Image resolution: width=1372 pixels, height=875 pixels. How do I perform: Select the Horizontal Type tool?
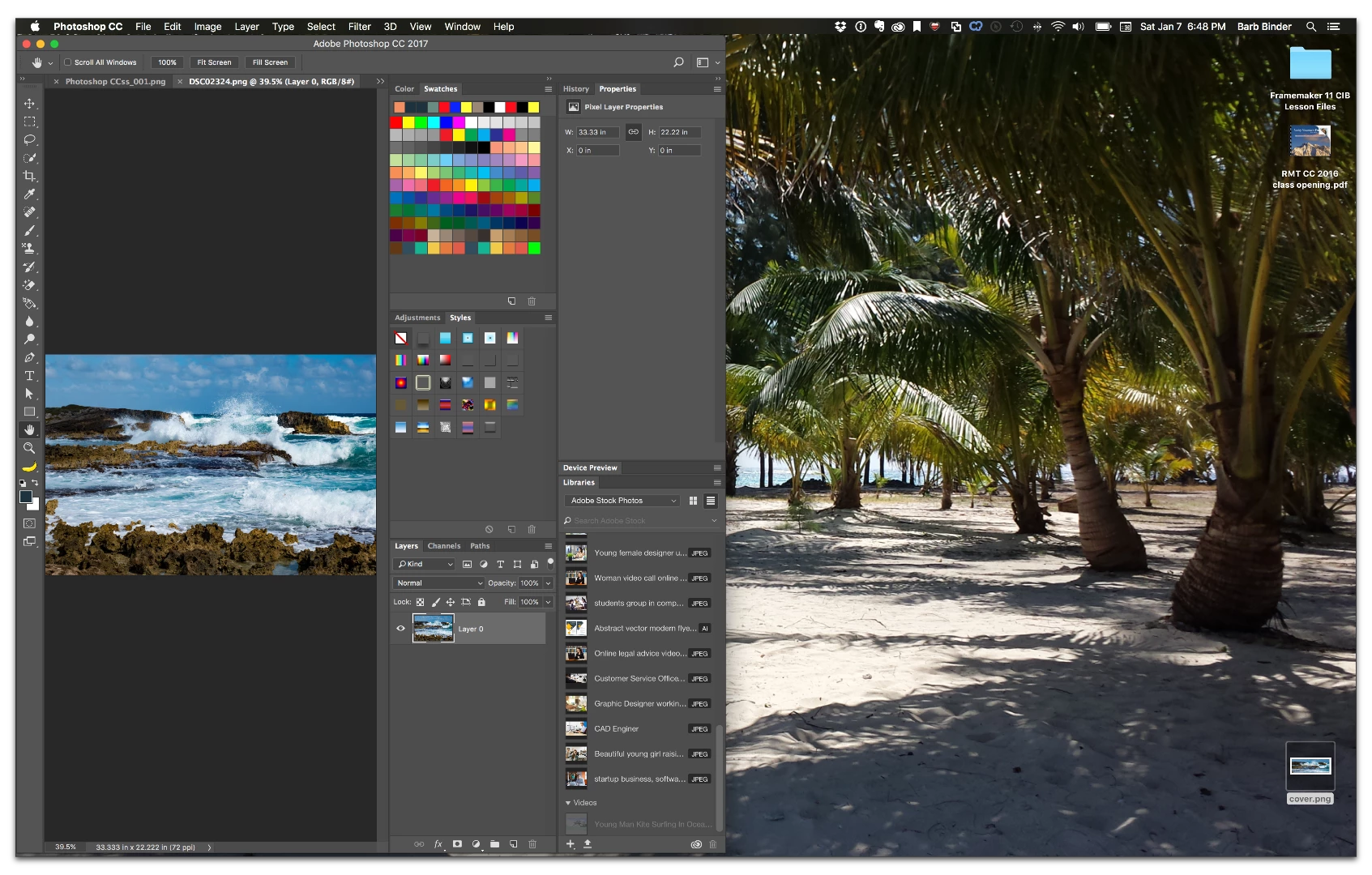point(29,376)
